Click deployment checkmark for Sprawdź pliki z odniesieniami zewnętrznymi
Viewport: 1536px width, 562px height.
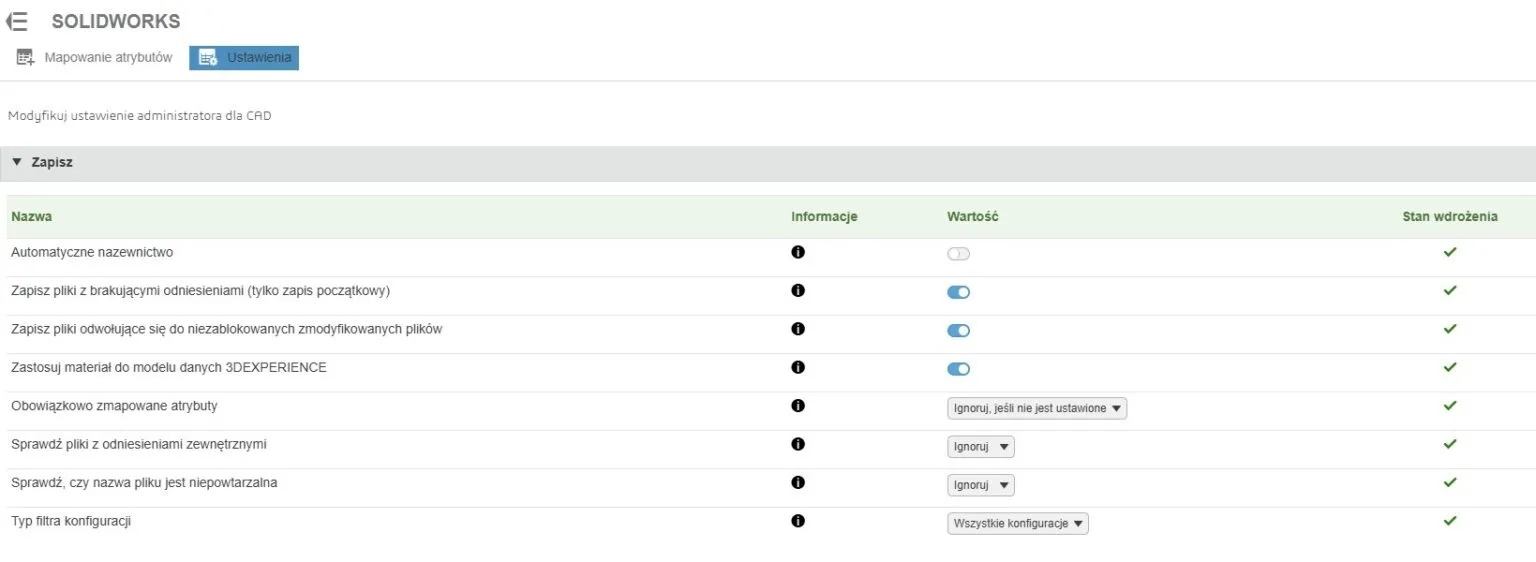(1450, 443)
